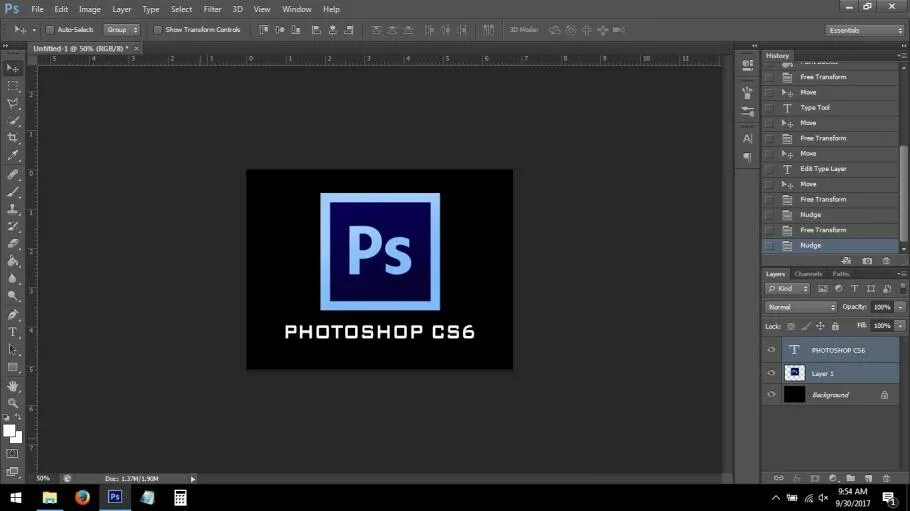Hide the Background layer eye
This screenshot has height=511, width=910.
(x=771, y=394)
